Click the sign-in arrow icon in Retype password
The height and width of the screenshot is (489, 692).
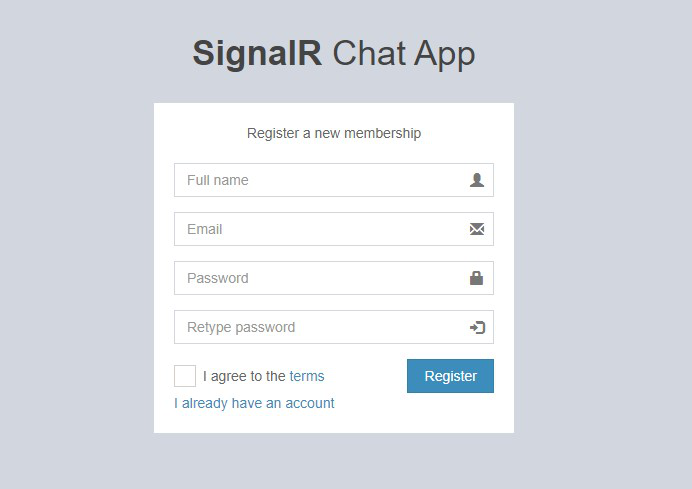477,327
